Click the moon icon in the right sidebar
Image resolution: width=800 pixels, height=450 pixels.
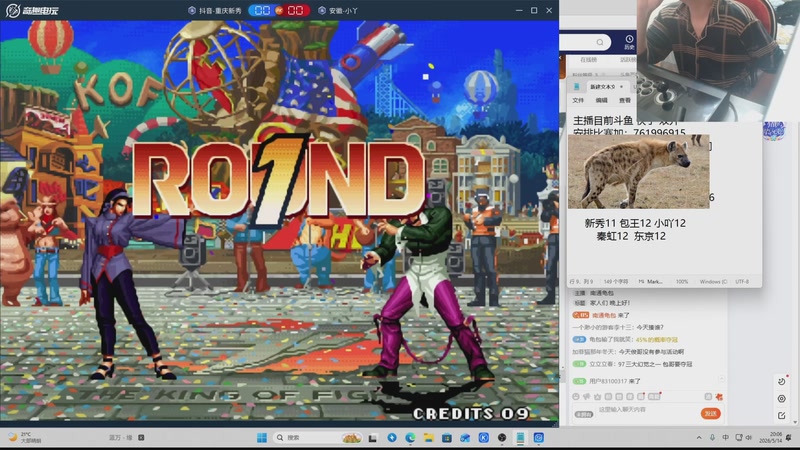point(782,382)
